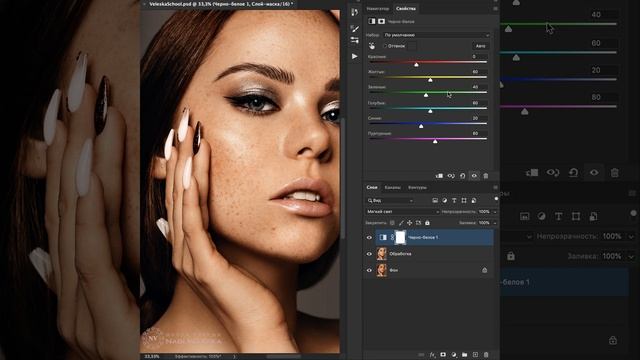Viewport: 640px width, 360px height.
Task: Create a new layer icon
Action: coord(475,355)
